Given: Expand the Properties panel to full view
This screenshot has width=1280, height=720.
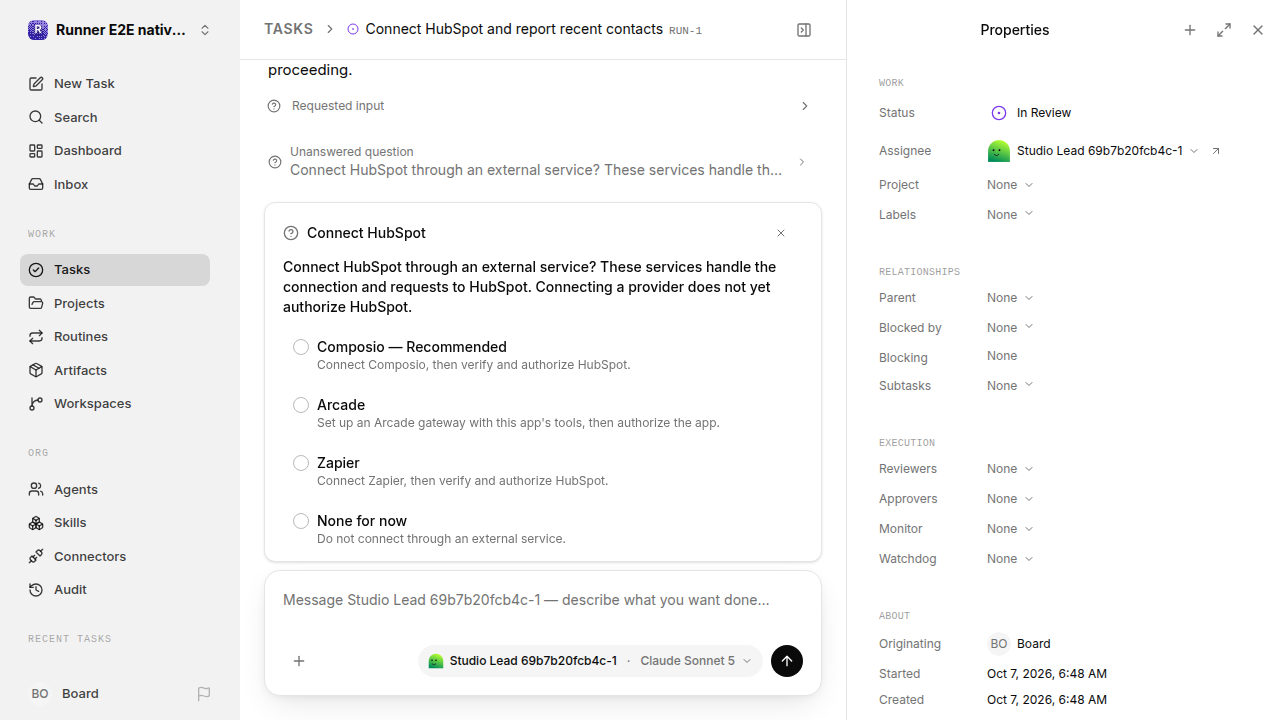Looking at the screenshot, I should click(x=1224, y=30).
